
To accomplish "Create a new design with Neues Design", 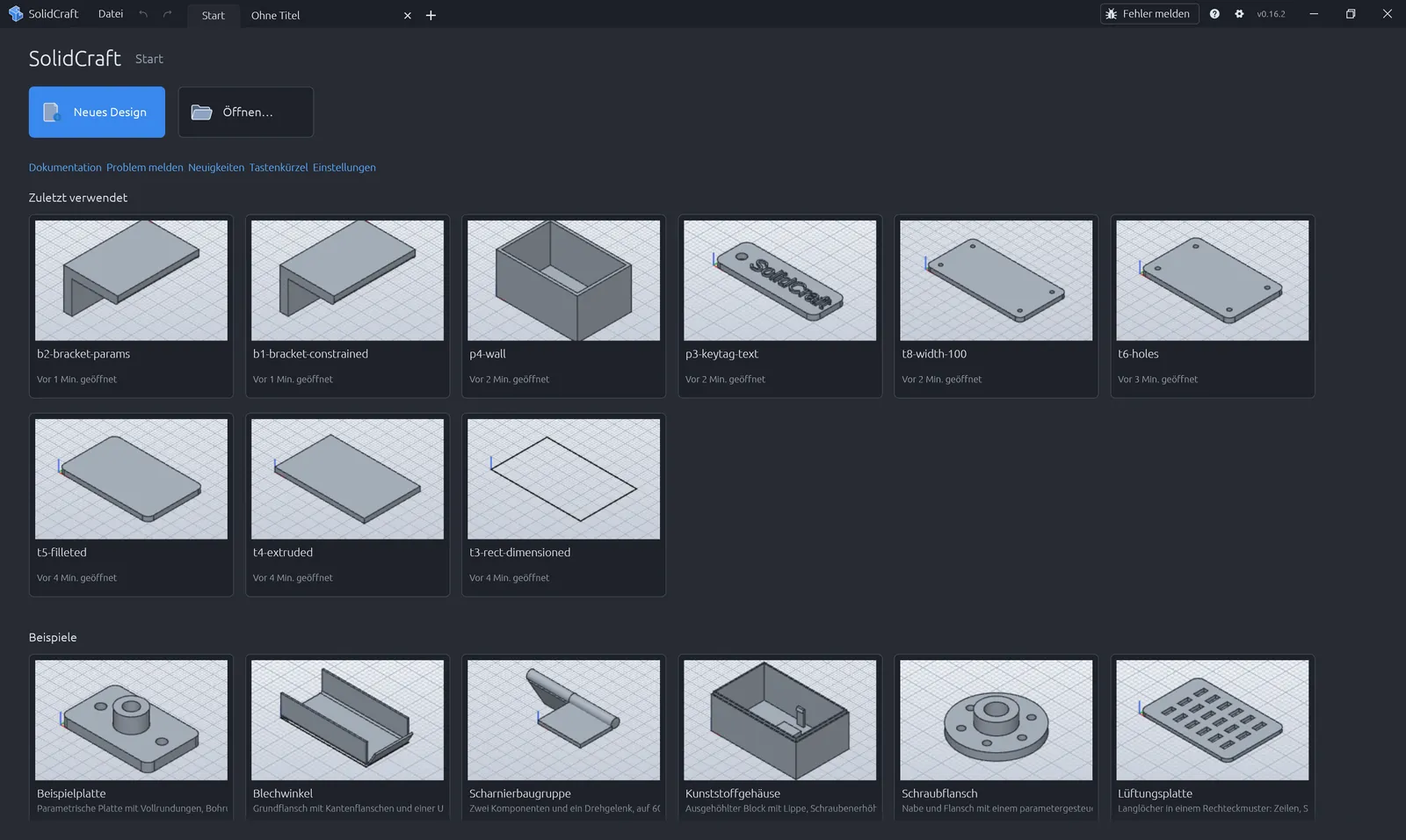I will [x=97, y=112].
